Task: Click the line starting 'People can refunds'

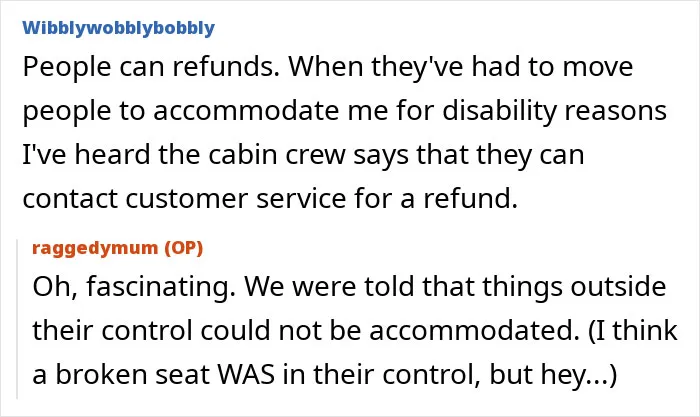Action: click(x=328, y=67)
